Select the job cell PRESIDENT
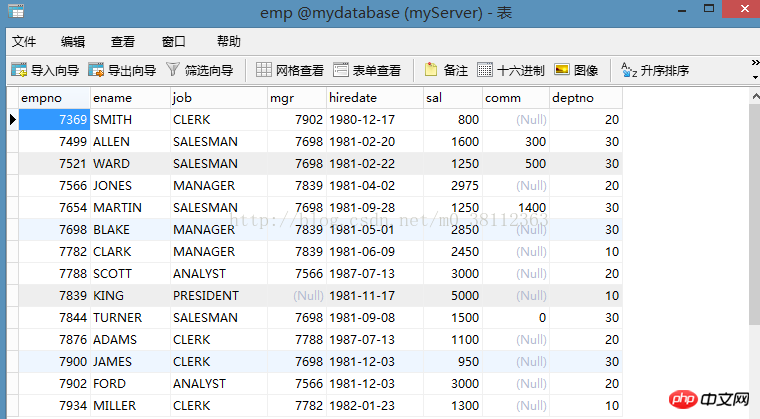760x419 pixels. coord(219,295)
